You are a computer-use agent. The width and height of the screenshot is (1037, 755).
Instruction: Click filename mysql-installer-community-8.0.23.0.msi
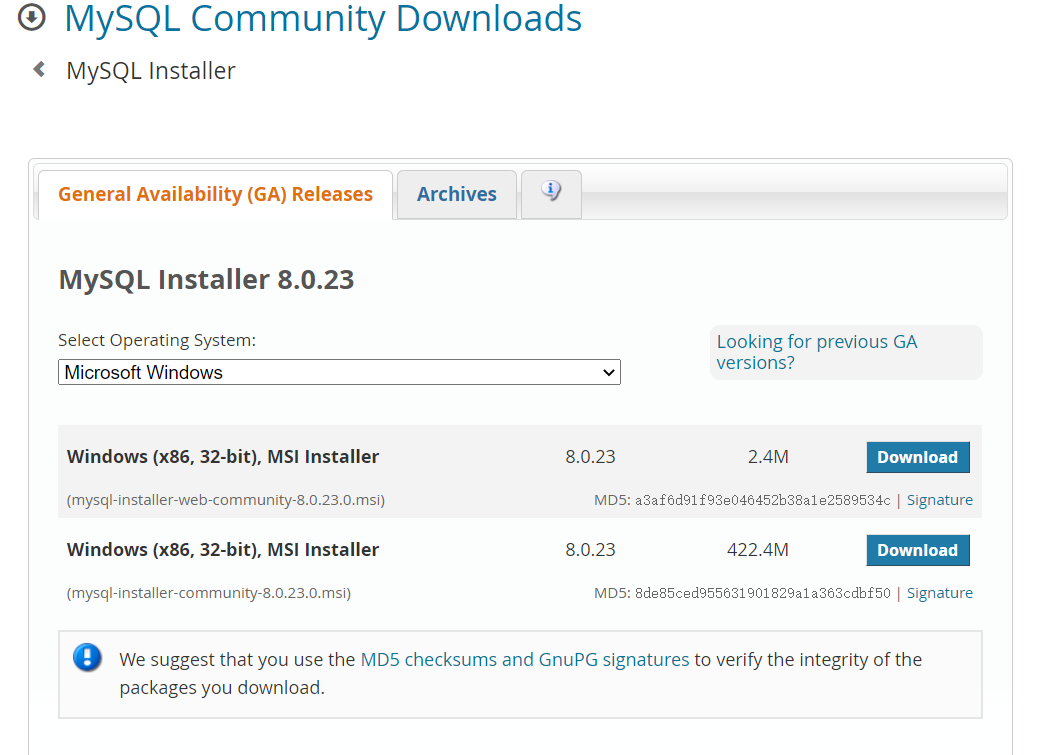(208, 593)
